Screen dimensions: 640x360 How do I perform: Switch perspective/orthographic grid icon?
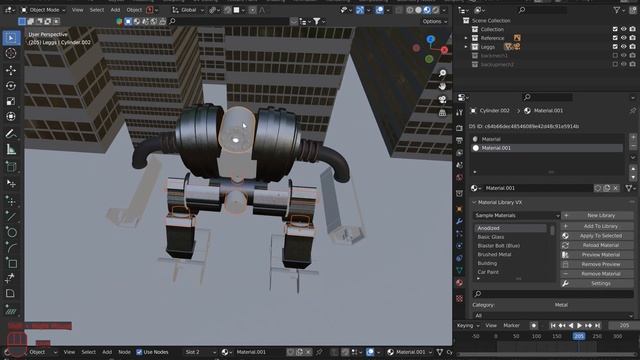tap(442, 112)
